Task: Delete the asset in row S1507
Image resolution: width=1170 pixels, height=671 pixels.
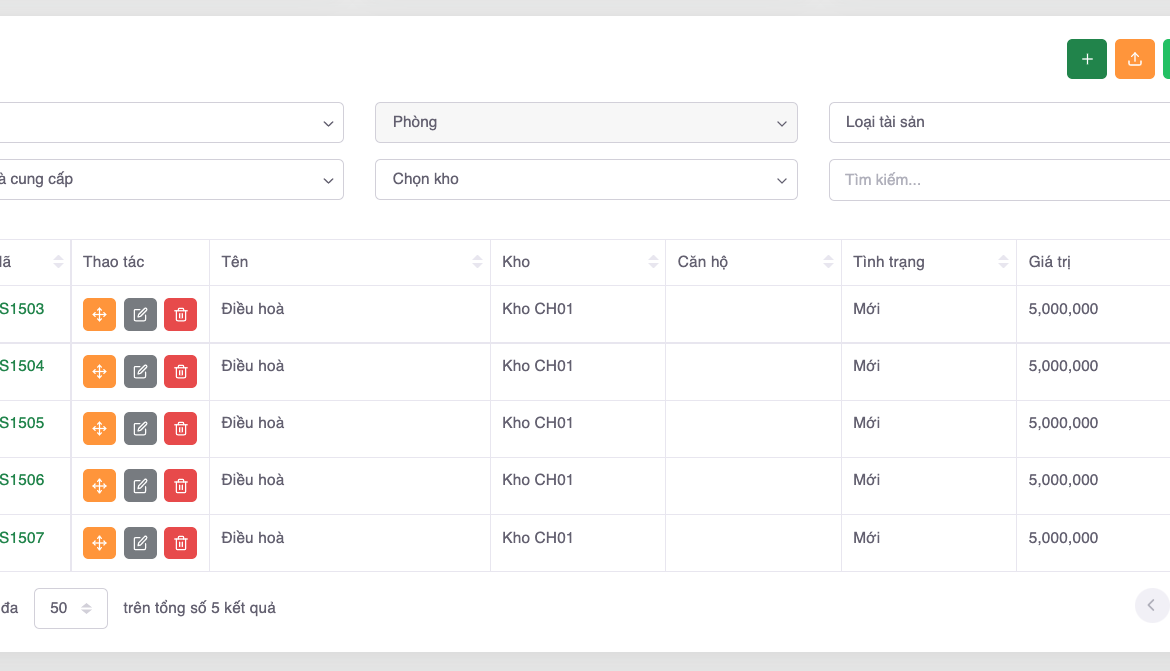Action: (180, 543)
